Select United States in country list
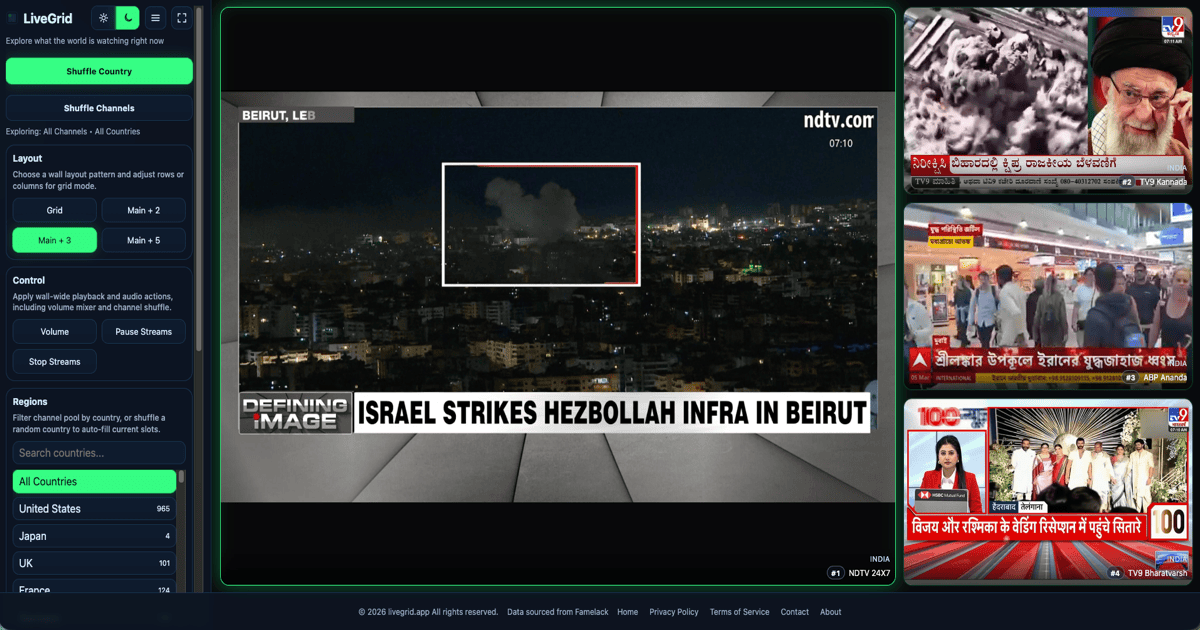 [x=94, y=509]
